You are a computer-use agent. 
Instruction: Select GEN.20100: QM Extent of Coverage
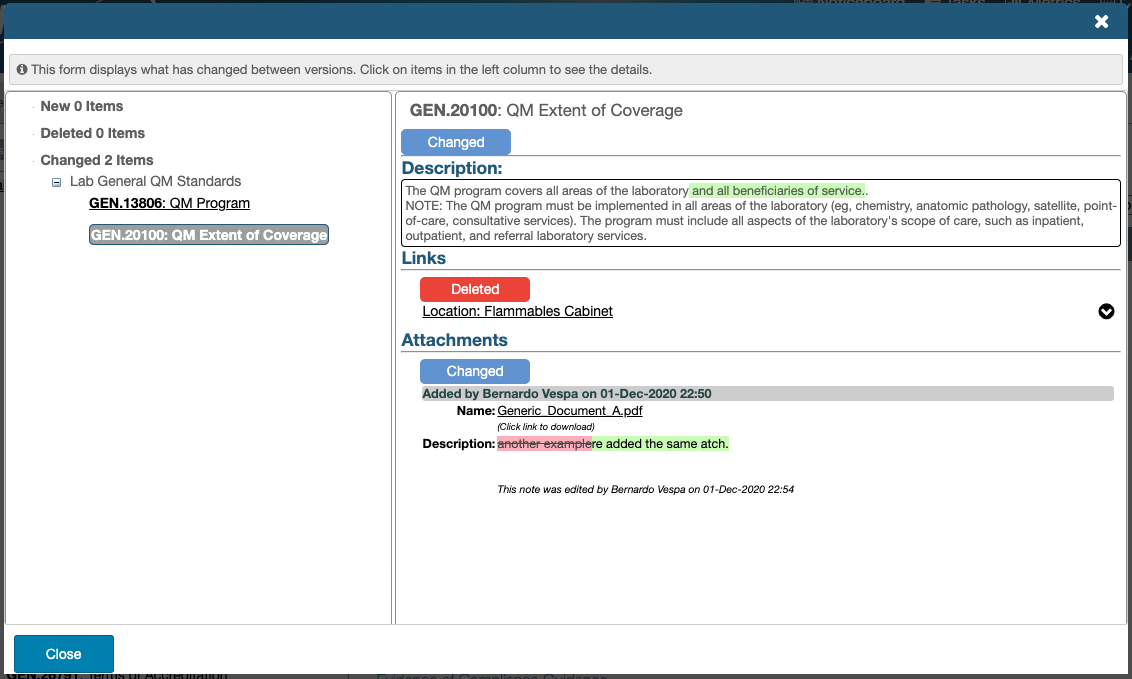(209, 235)
